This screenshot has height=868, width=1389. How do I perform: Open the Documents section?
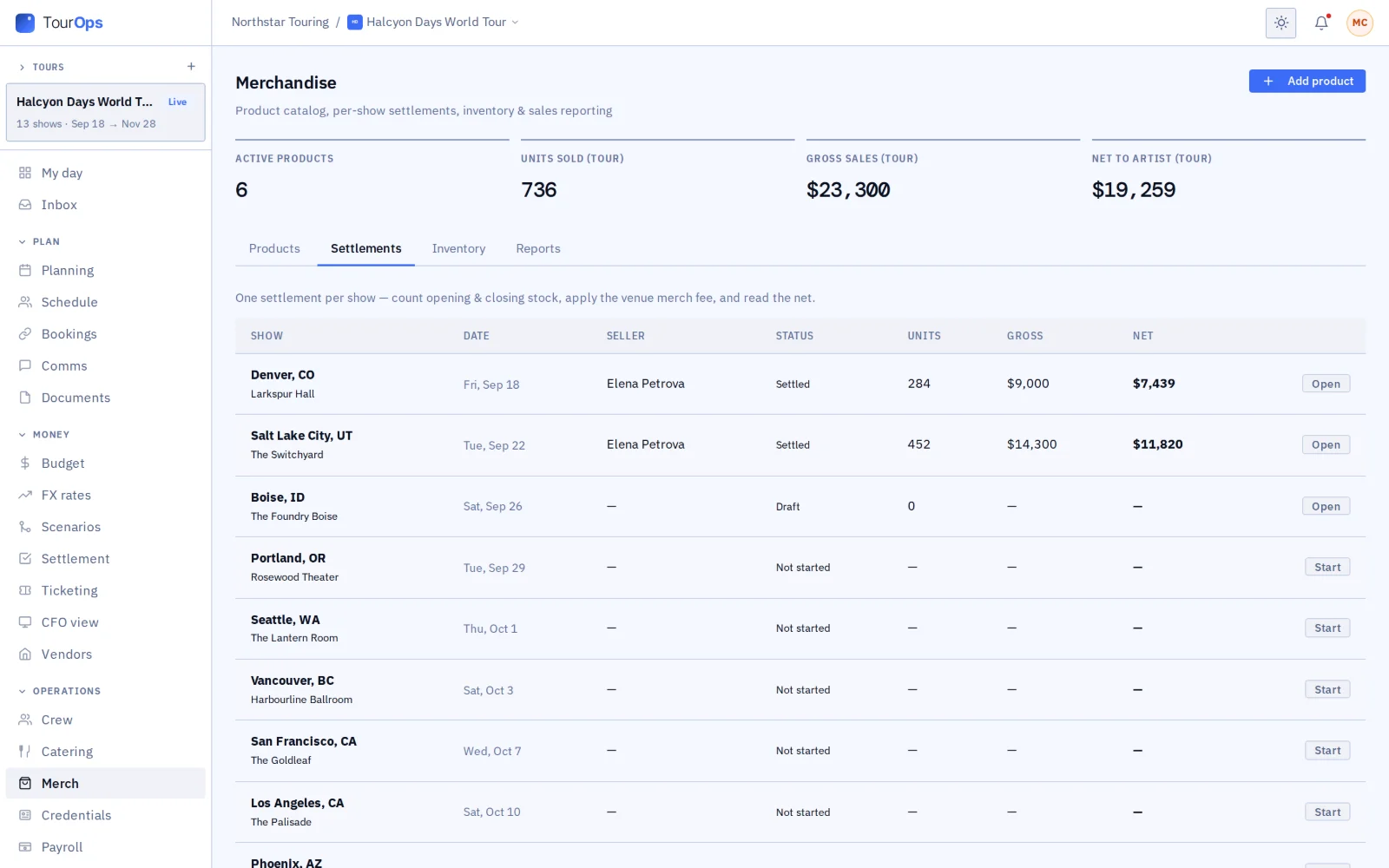(x=105, y=398)
